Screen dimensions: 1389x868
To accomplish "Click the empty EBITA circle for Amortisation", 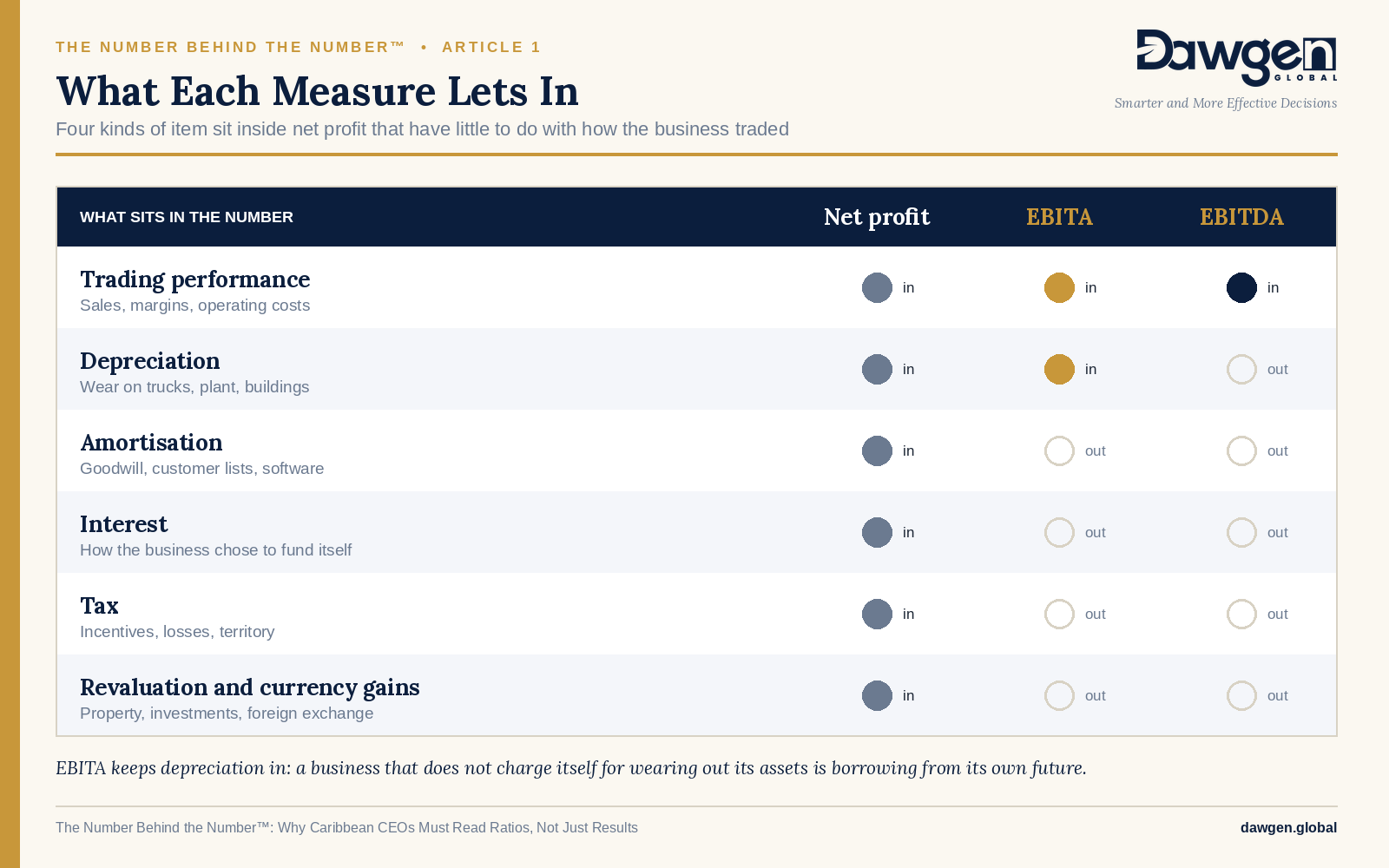I will [1059, 450].
